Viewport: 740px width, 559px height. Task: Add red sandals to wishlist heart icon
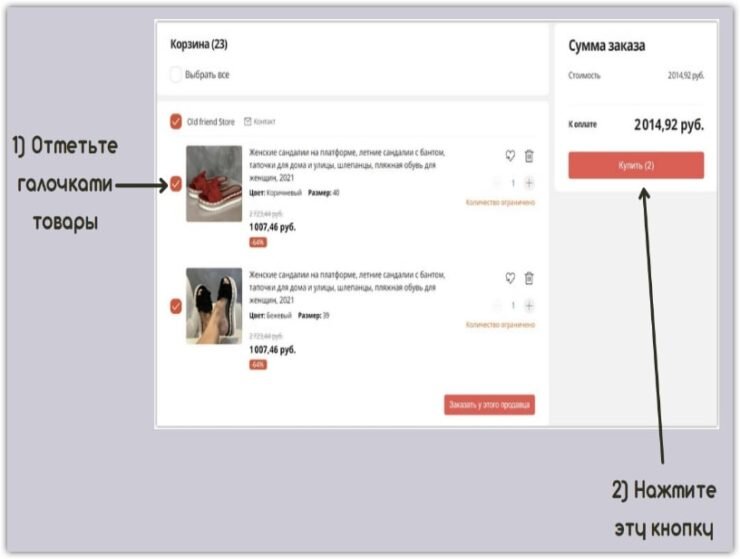(x=510, y=156)
